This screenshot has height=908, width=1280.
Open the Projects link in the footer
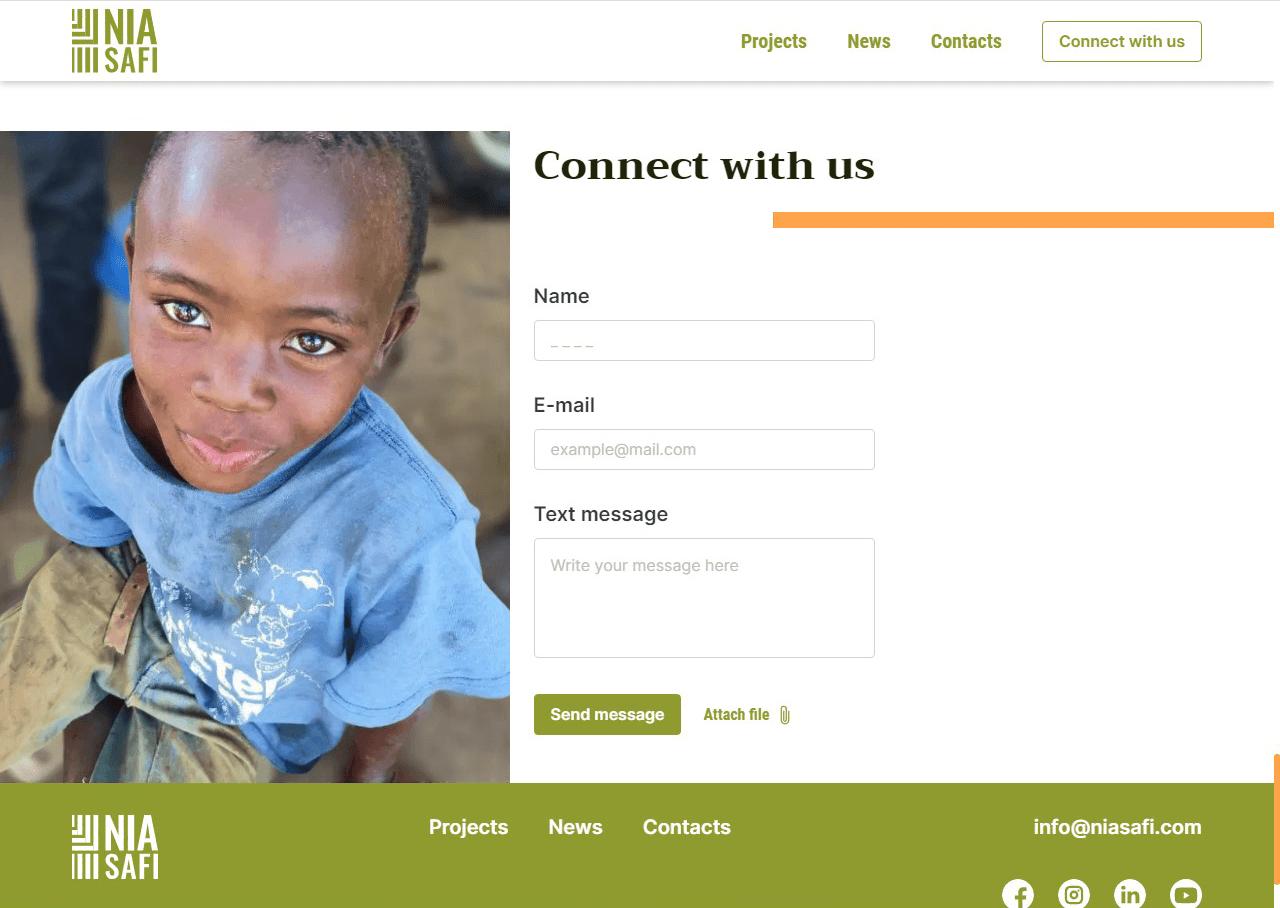point(468,827)
